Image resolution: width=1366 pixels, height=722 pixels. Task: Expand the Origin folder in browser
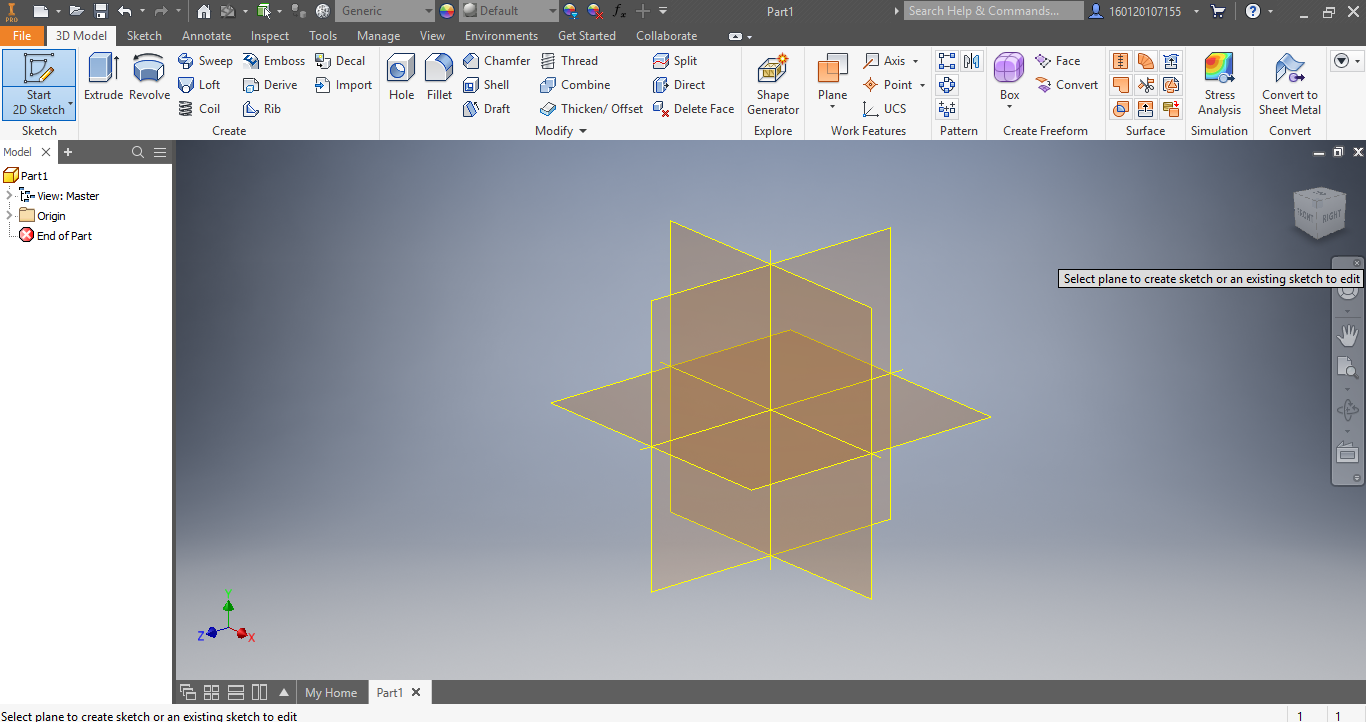[10, 215]
